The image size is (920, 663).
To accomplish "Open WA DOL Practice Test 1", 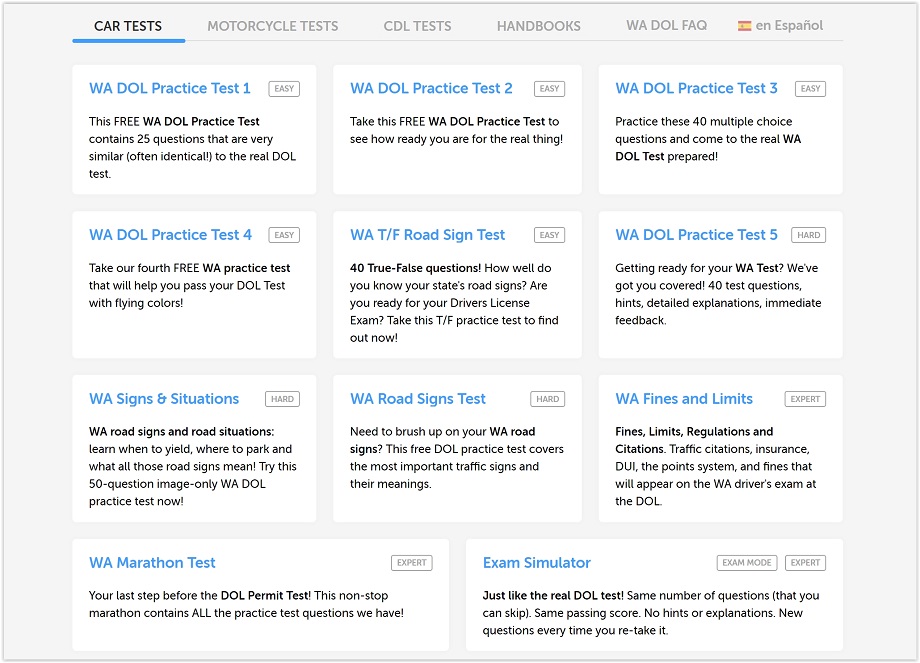I will point(170,88).
